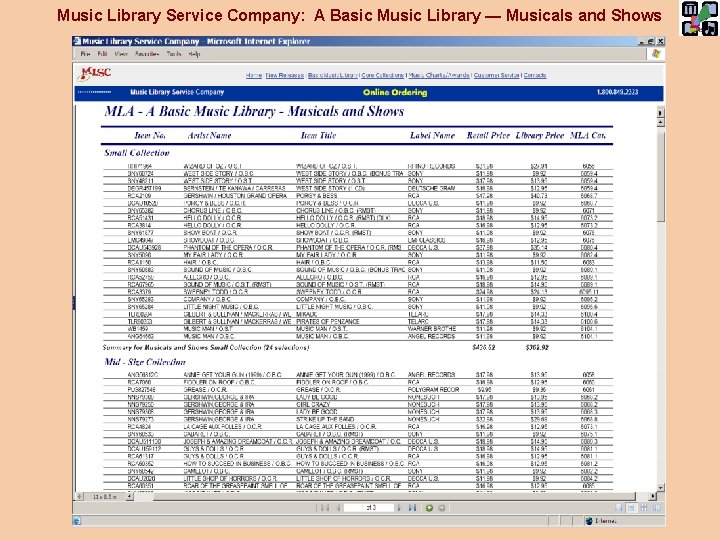Screen dimensions: 720x540
Task: Click the IE page icon in title bar
Action: (x=77, y=41)
